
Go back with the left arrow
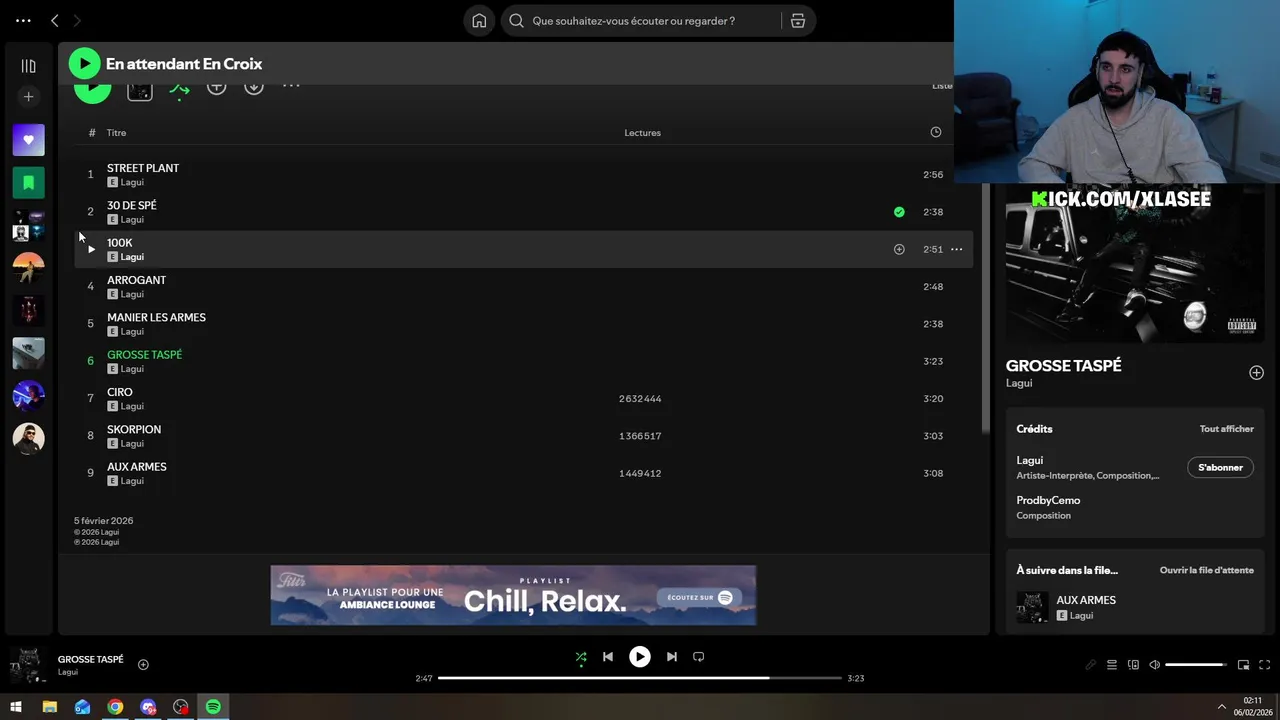pos(55,20)
